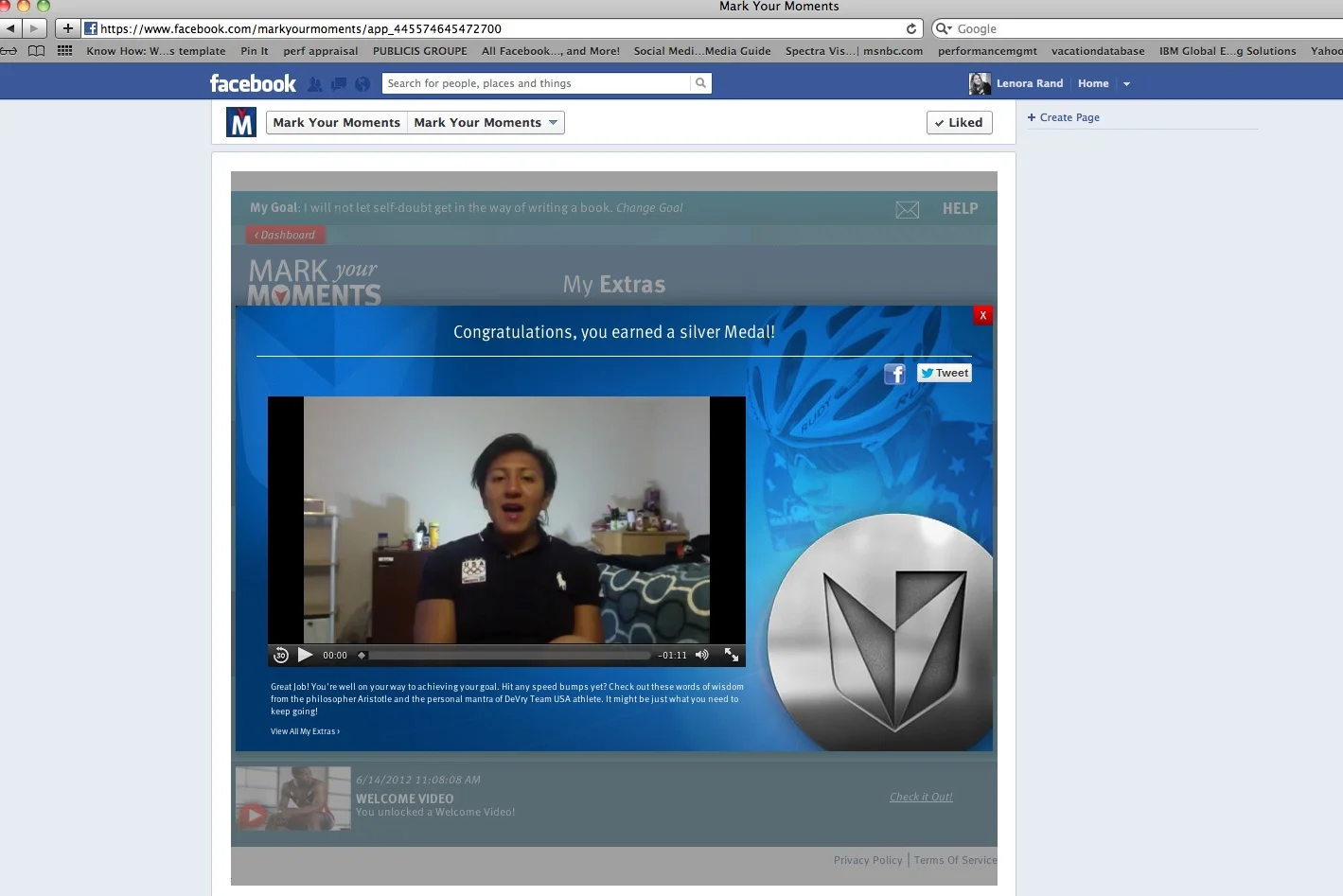Image resolution: width=1343 pixels, height=896 pixels.
Task: Open Social Media Guide bookmark
Action: (702, 51)
